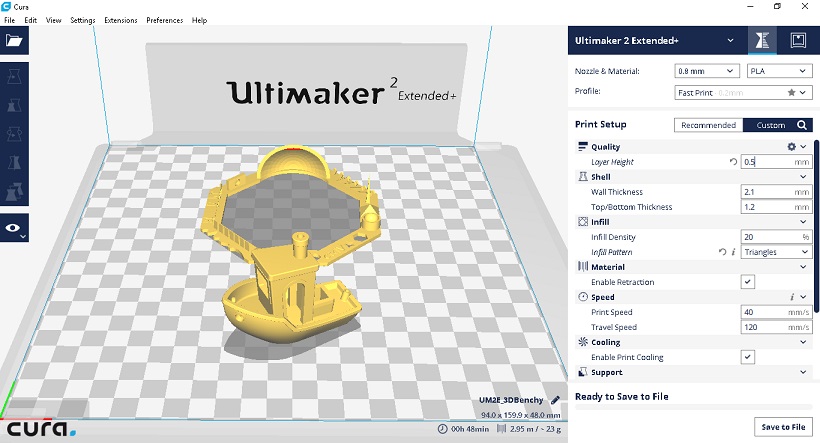
Task: Open the Edit menu
Action: click(30, 20)
